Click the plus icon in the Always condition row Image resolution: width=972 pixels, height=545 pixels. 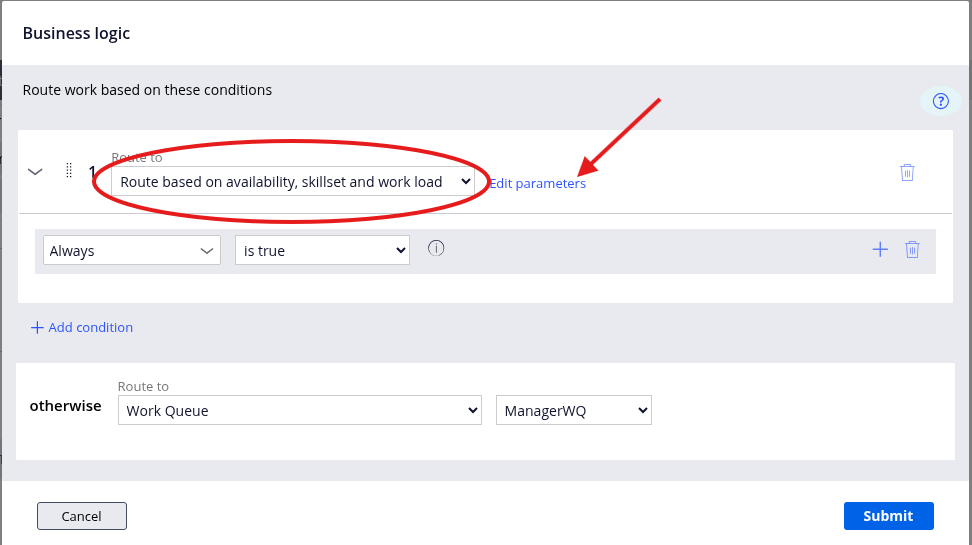tap(880, 250)
